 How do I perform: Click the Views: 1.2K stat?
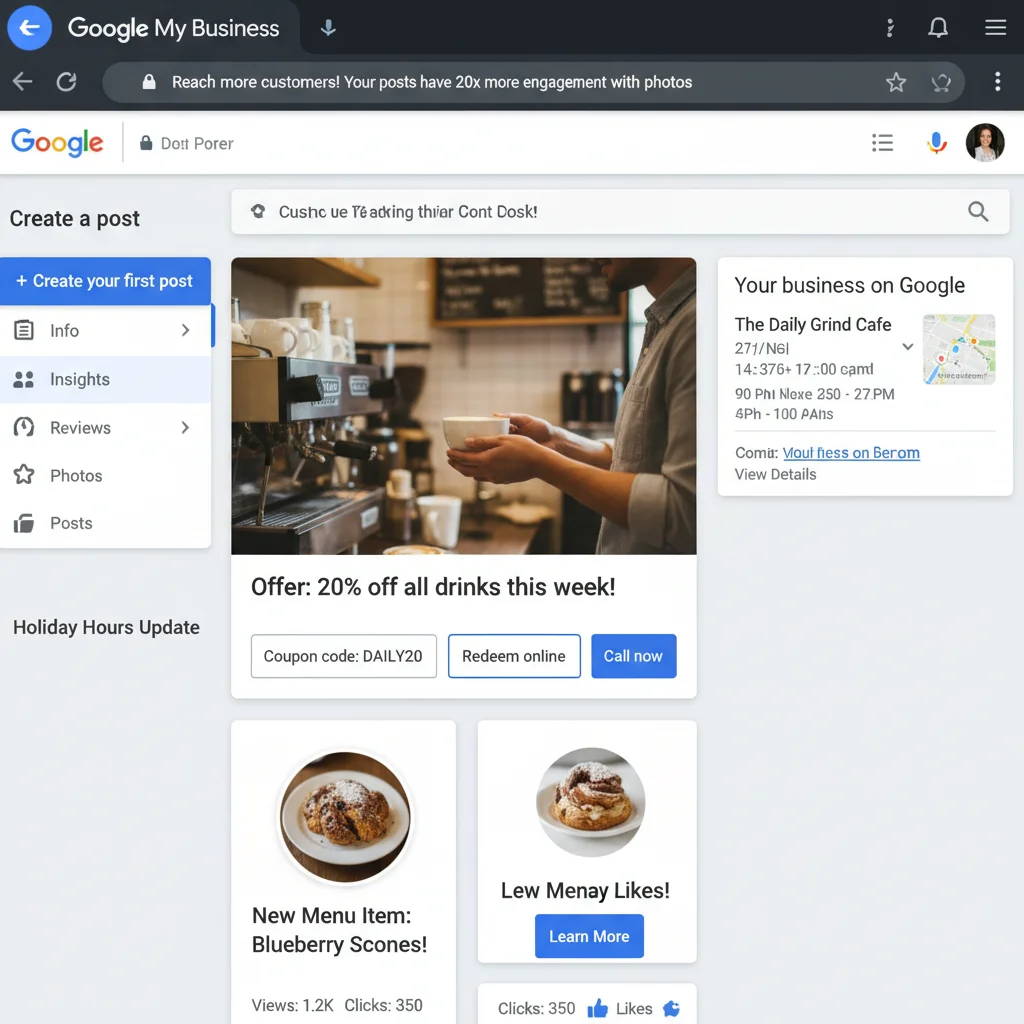click(x=293, y=1005)
